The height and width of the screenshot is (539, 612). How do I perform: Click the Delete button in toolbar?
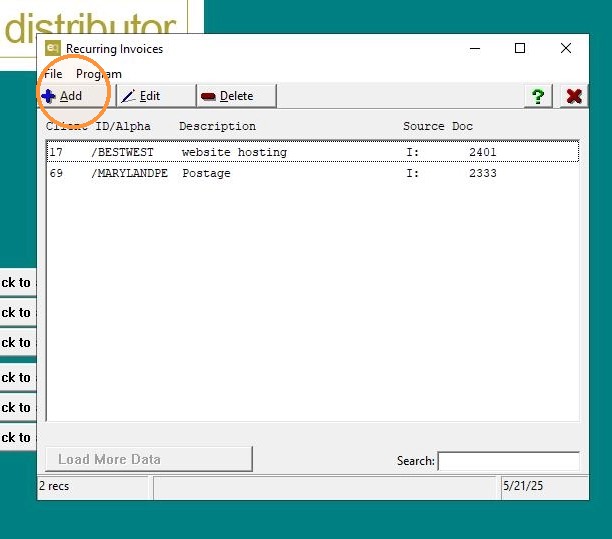click(x=237, y=96)
